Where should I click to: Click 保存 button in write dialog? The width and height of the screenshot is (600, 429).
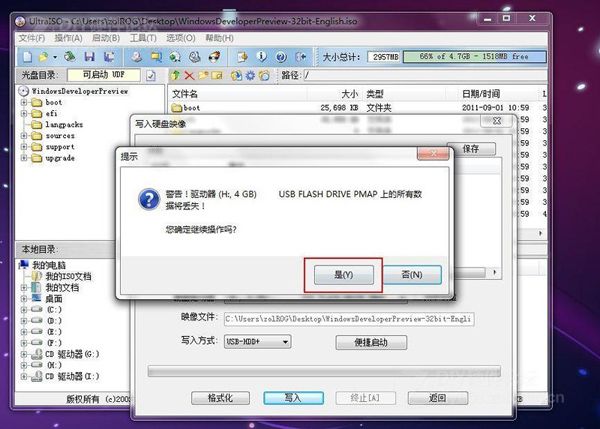click(471, 149)
